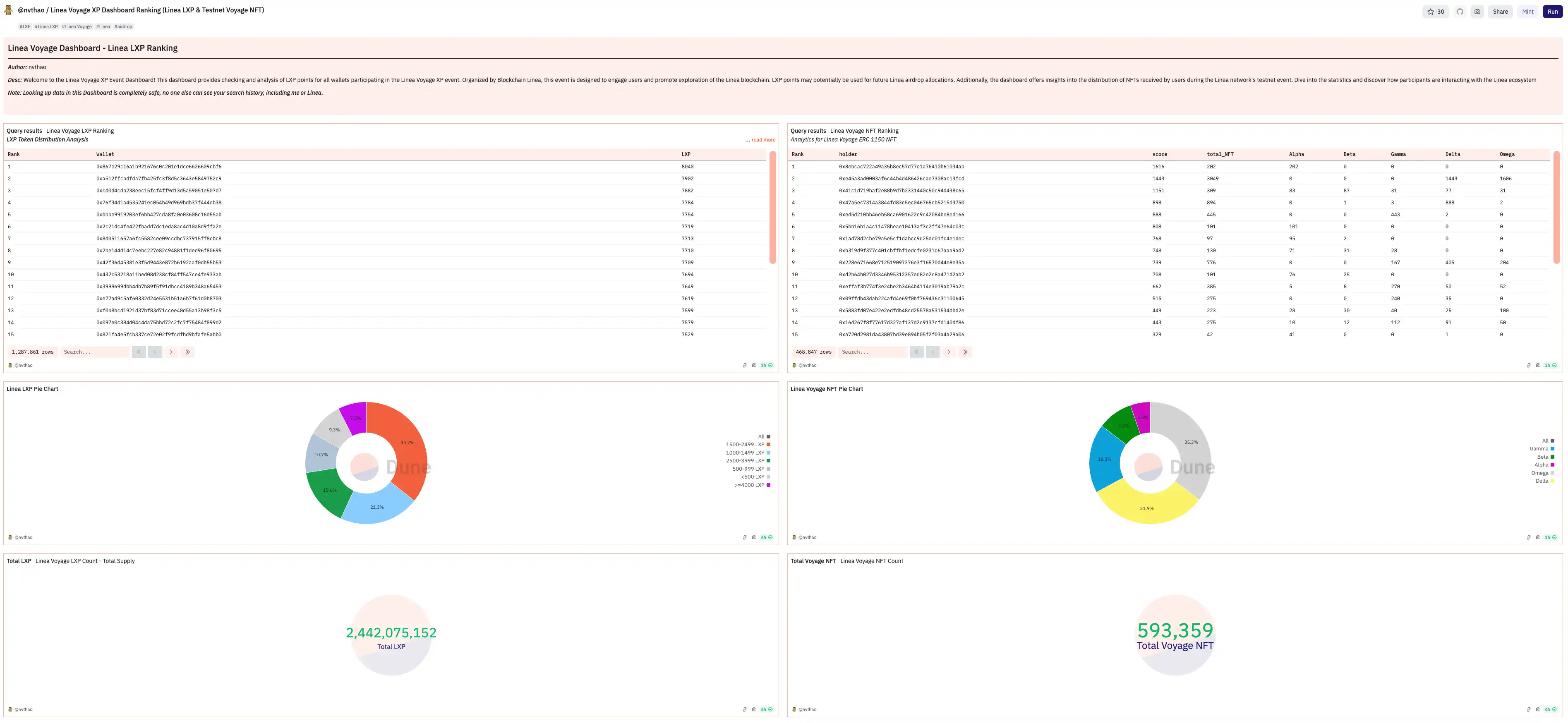Sort LXP table by LXP column header

coord(686,154)
